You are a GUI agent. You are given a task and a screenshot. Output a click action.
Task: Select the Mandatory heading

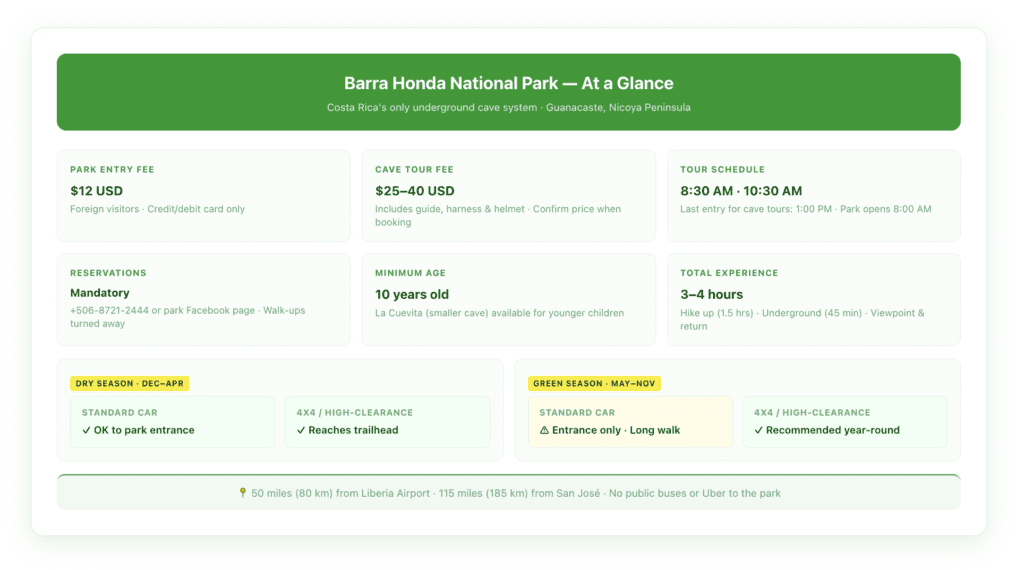100,293
